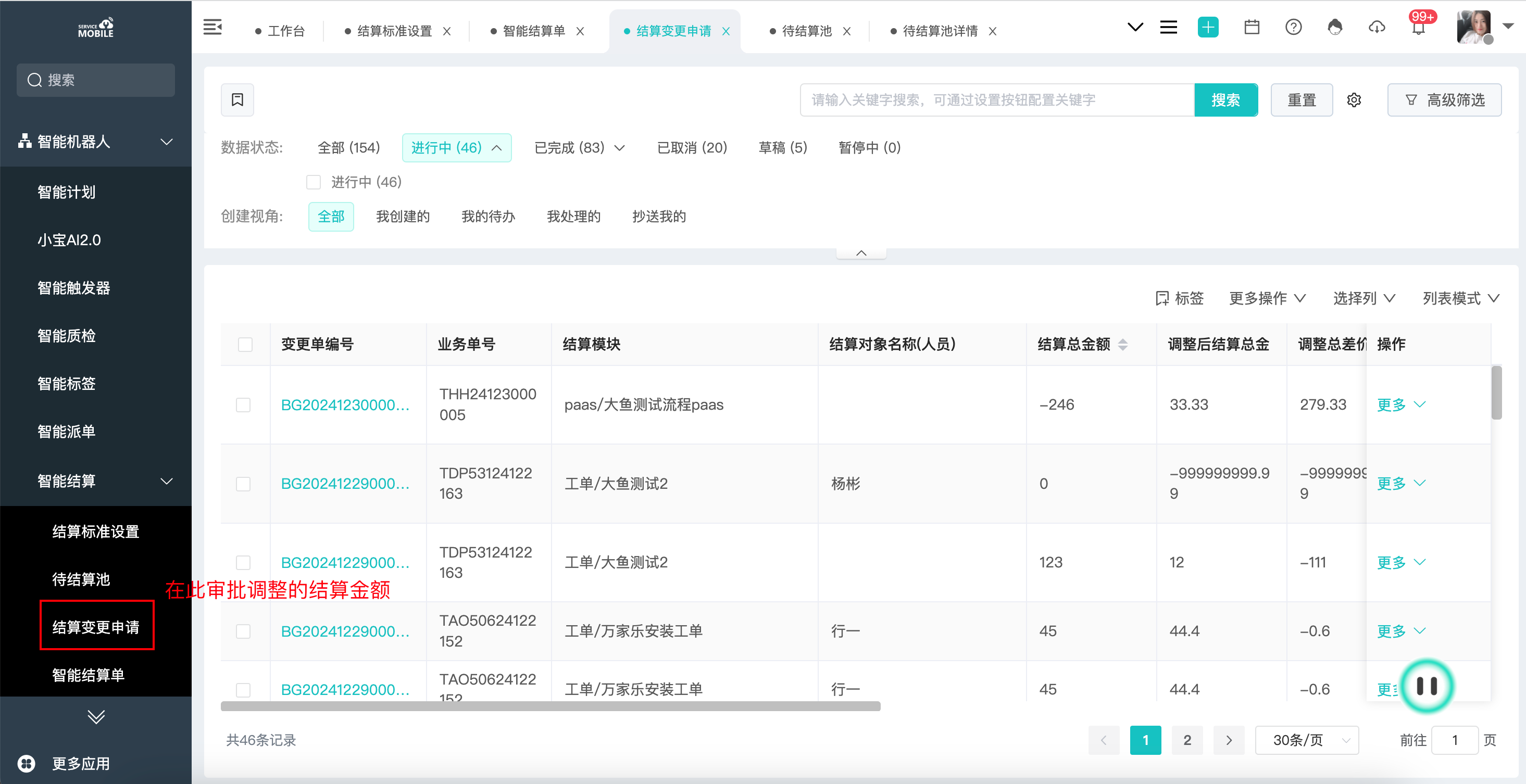This screenshot has height=784, width=1526.
Task: Open the tab list lines icon
Action: [1168, 27]
